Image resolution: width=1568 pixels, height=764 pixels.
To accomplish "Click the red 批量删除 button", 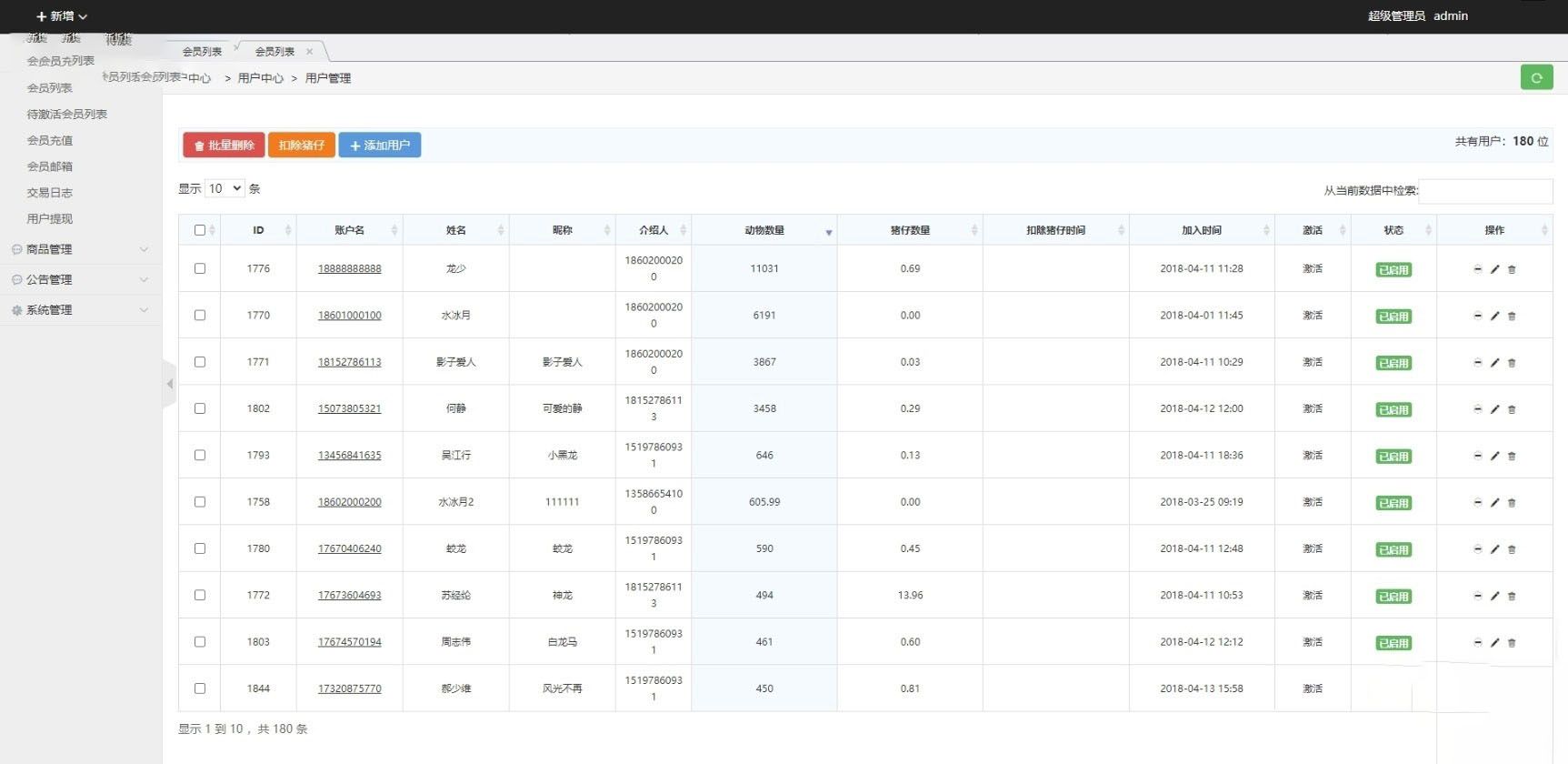I will 224,146.
